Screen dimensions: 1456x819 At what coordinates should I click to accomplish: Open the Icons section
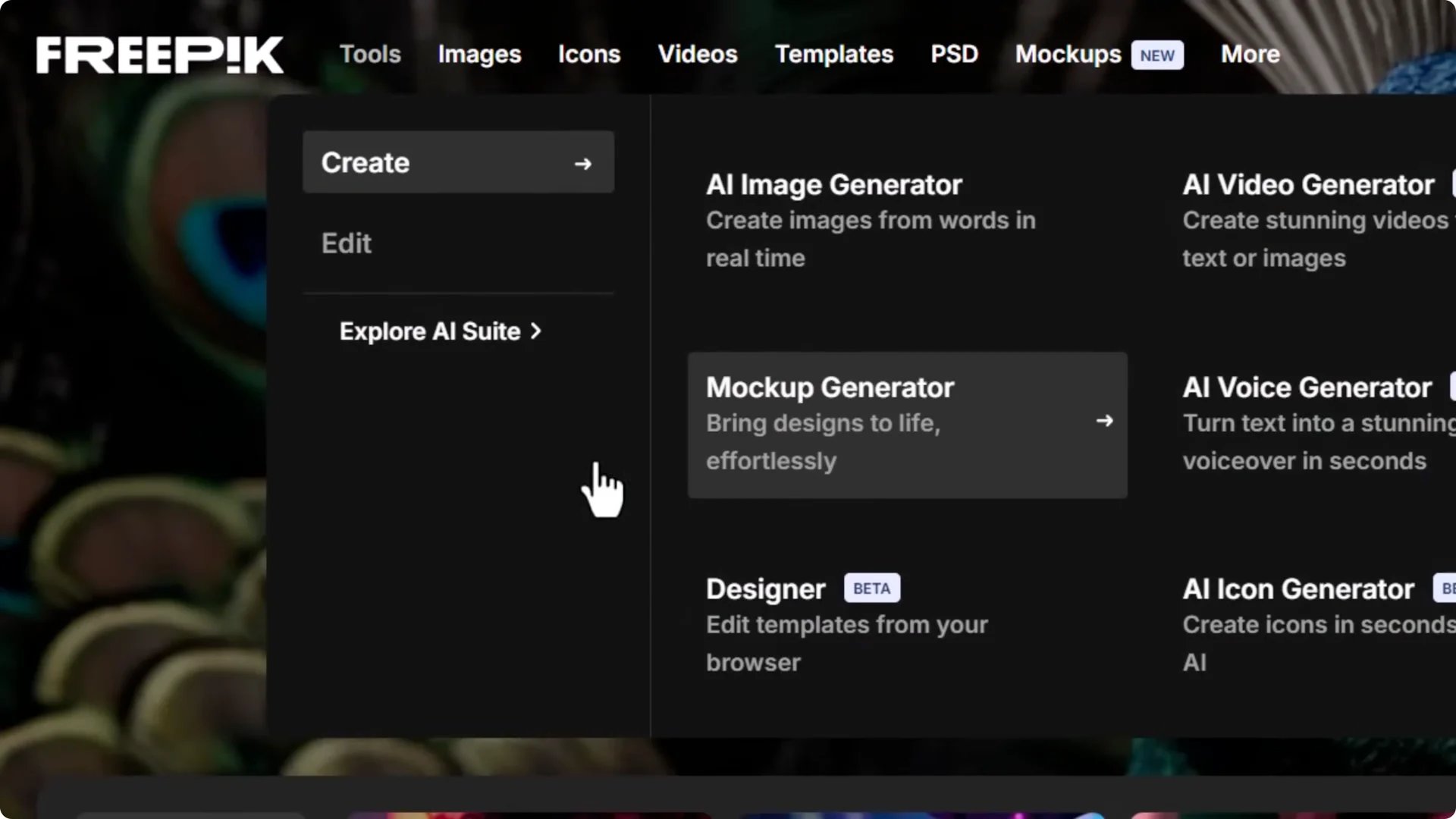pyautogui.click(x=589, y=54)
